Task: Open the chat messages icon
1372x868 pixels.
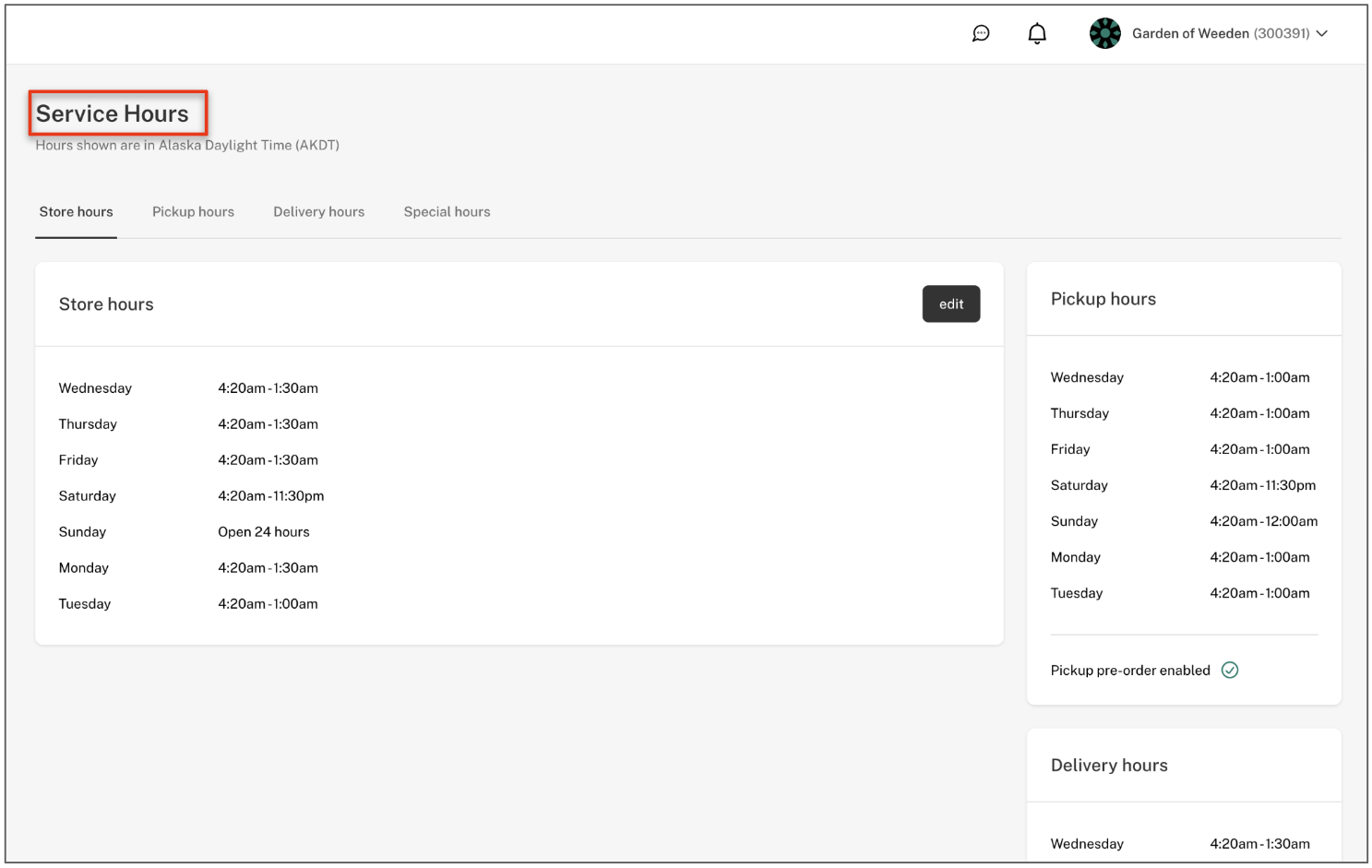Action: [981, 33]
